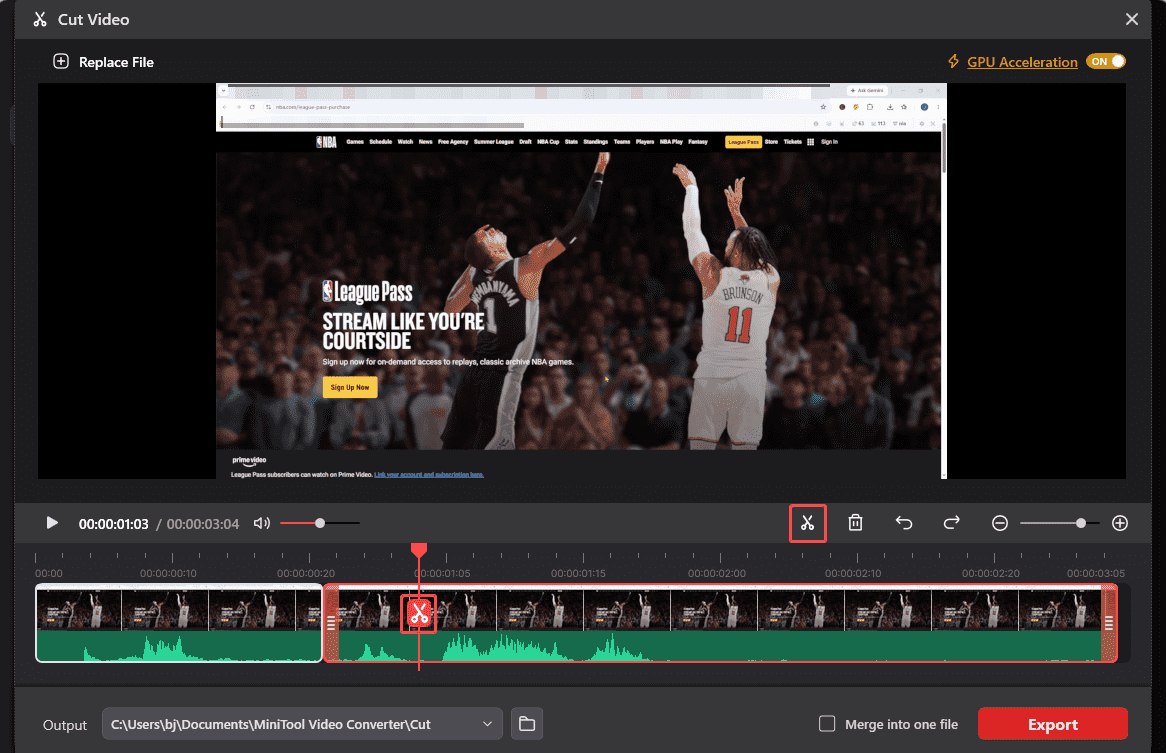Viewport: 1166px width, 753px height.
Task: Click ruler label 00:00:01:15
Action: (x=579, y=573)
